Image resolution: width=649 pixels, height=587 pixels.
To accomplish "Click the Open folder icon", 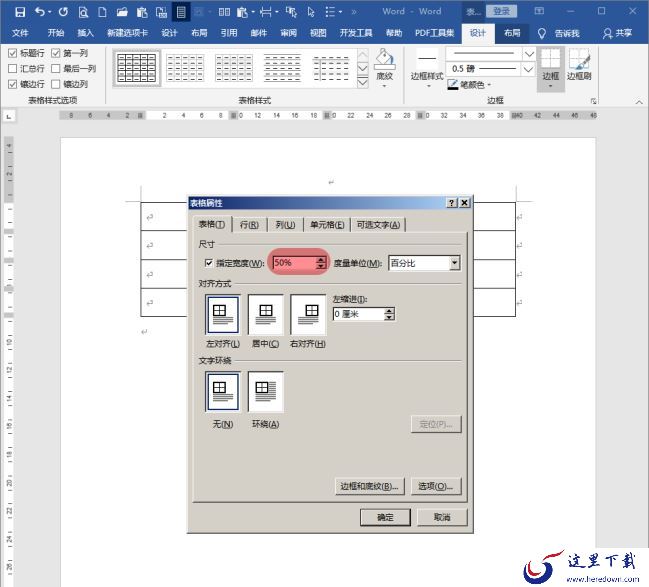I will 122,12.
